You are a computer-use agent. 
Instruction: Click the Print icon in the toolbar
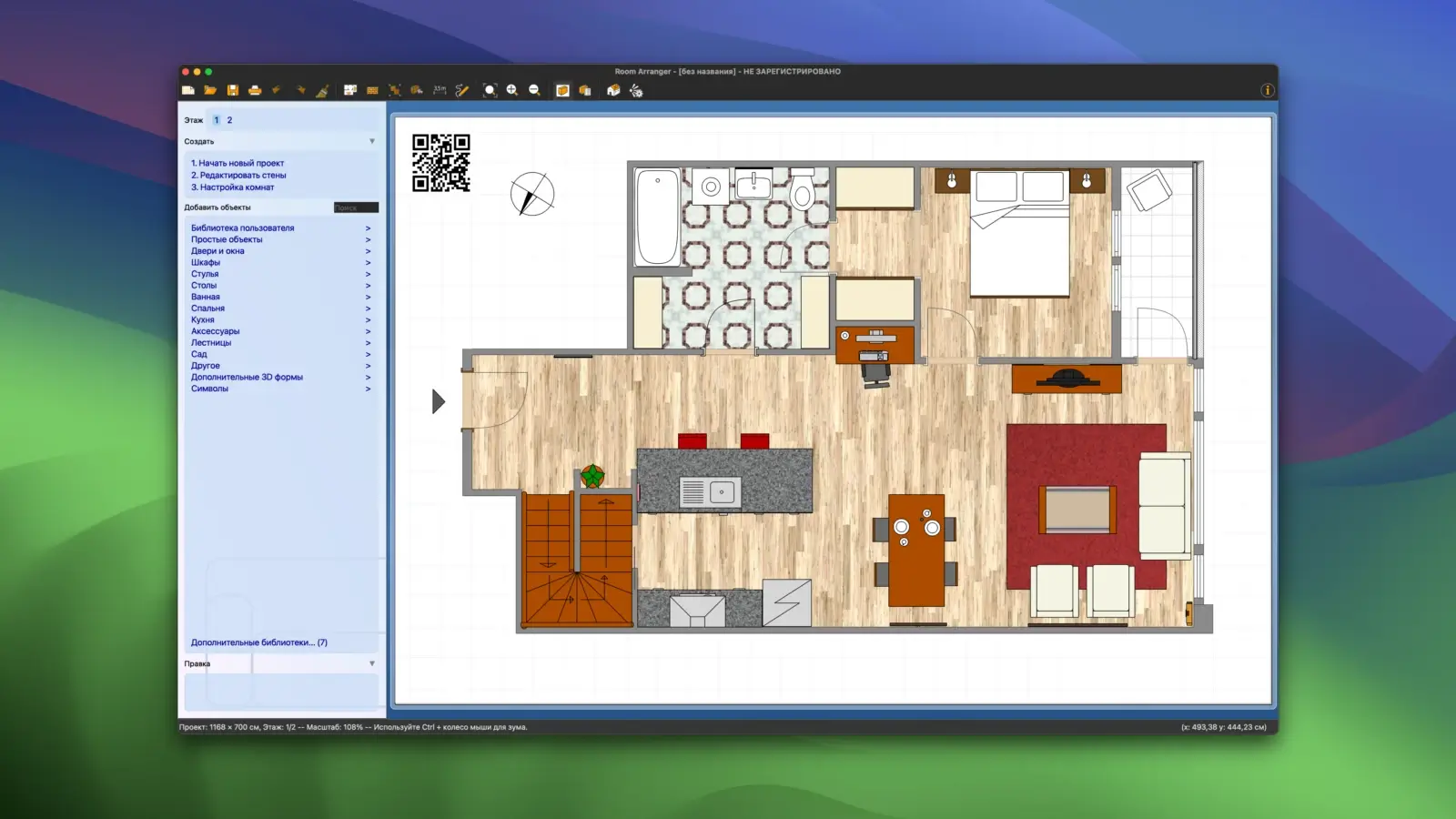point(255,90)
